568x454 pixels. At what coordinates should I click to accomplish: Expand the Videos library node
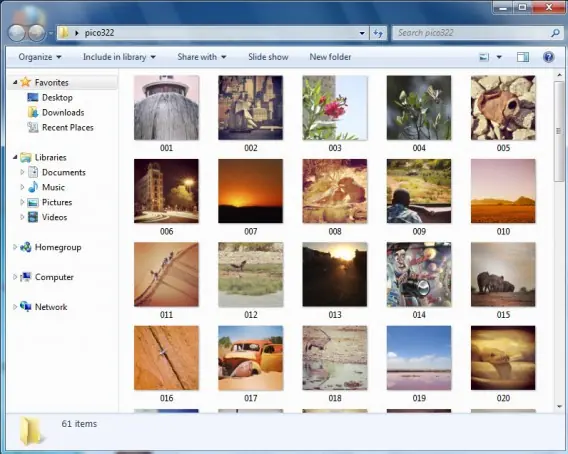(22, 217)
